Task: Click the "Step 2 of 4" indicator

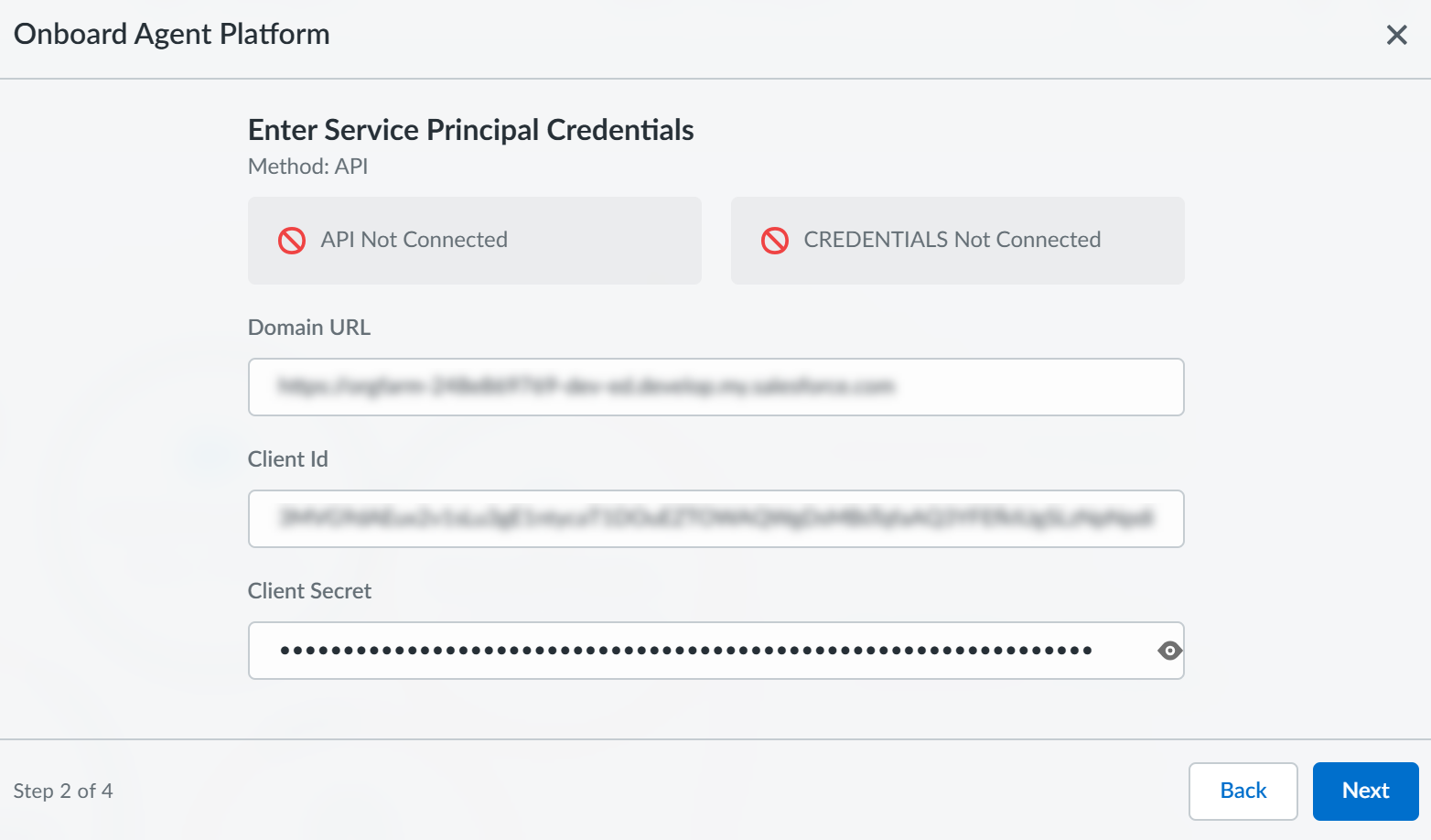Action: coord(63,791)
